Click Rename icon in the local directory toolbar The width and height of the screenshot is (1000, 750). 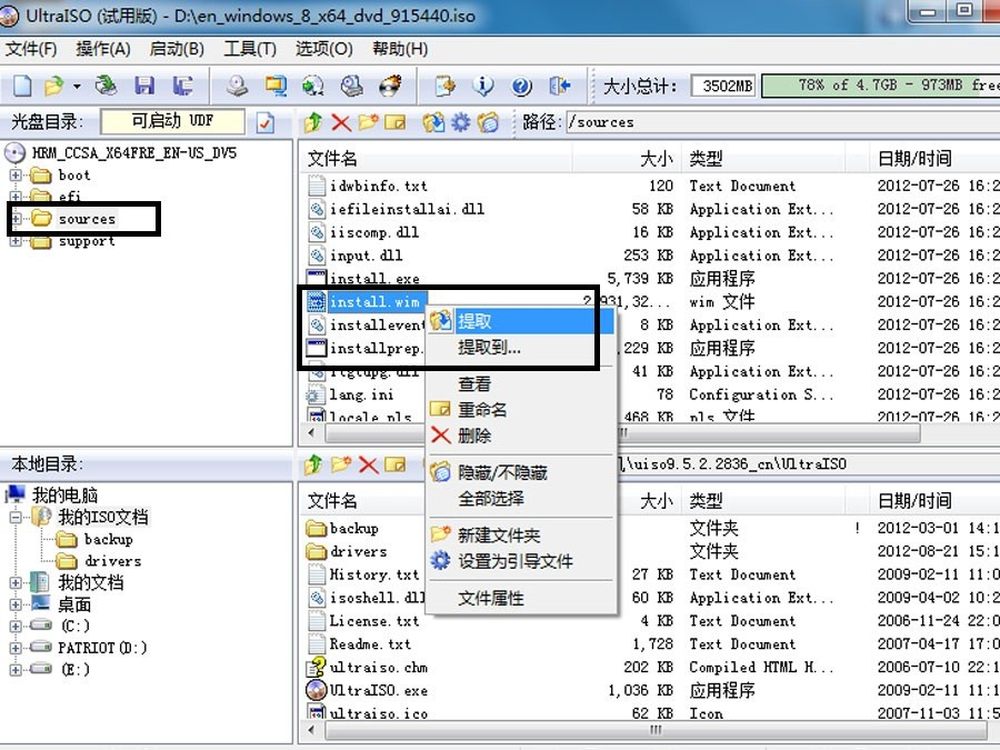coord(395,464)
